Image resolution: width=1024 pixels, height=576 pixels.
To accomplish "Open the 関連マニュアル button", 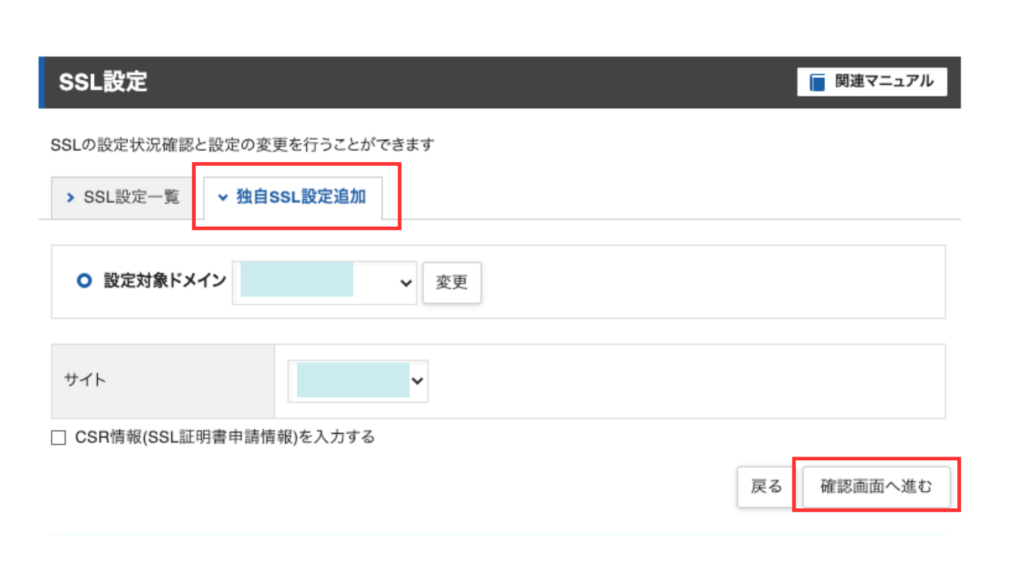I will click(872, 82).
